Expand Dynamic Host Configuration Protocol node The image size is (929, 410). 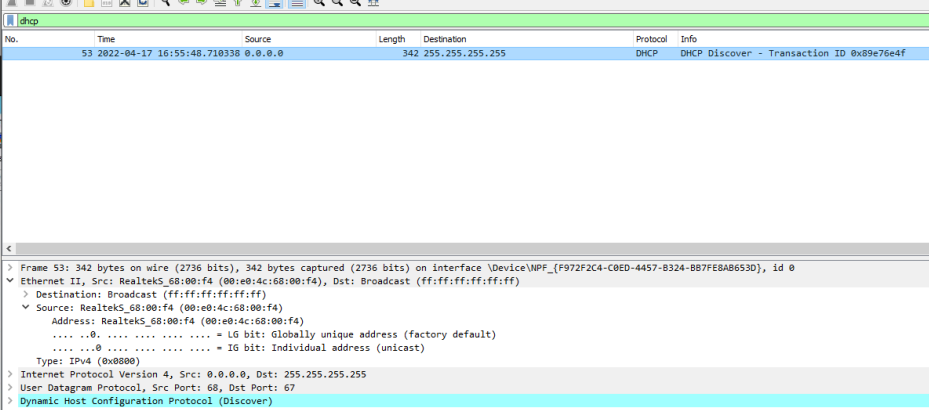pyautogui.click(x=10, y=401)
